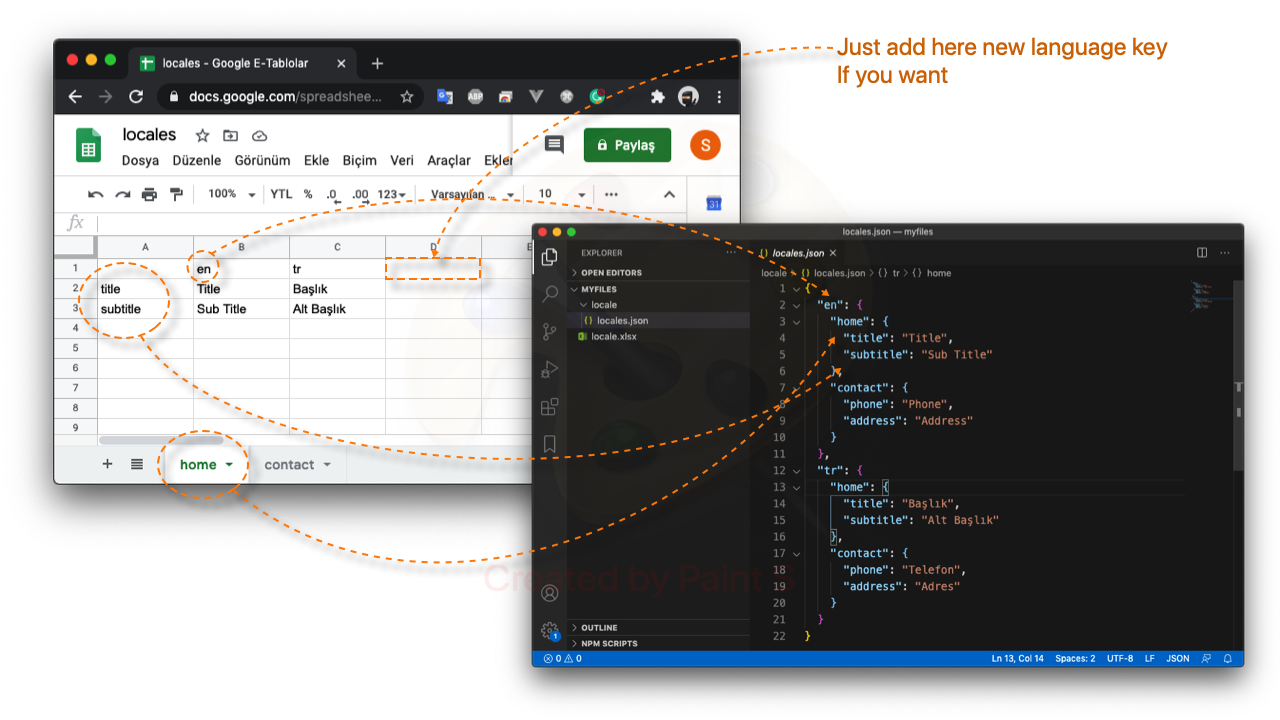This screenshot has height=720, width=1280.
Task: Check the cloud save status icon
Action: pos(259,135)
